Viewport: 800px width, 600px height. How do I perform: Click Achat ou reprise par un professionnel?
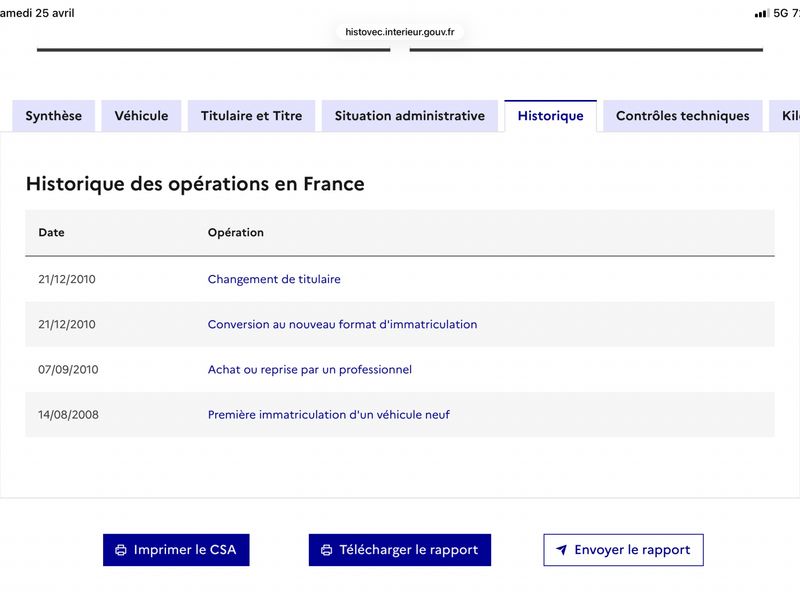(x=310, y=369)
